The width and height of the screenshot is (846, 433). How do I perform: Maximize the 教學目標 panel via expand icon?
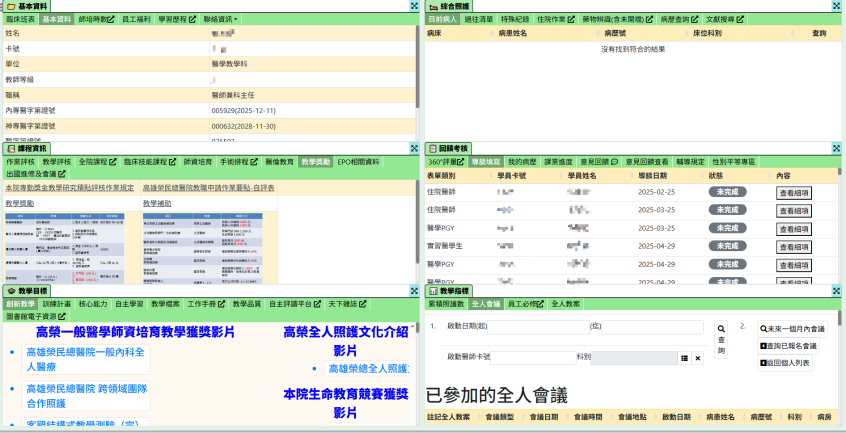414,290
